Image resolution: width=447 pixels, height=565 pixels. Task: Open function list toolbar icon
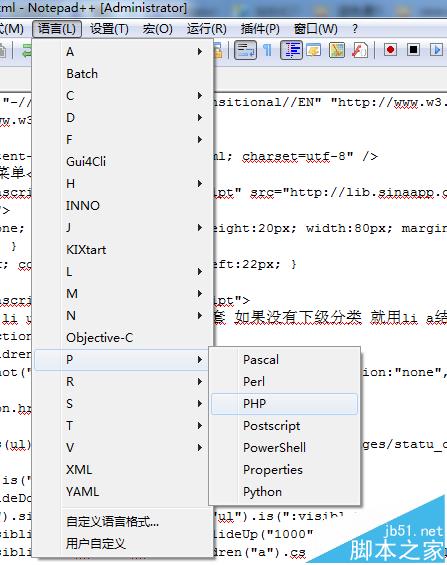click(x=359, y=50)
